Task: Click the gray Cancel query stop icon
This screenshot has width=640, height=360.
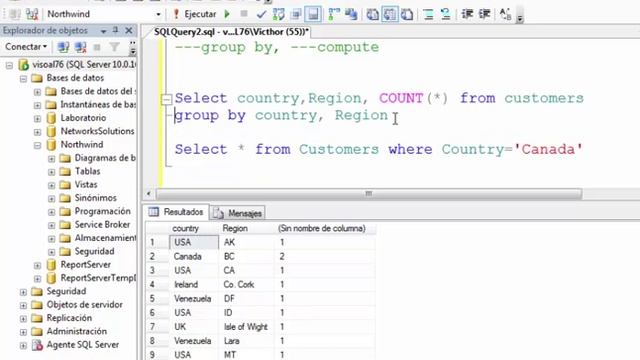Action: coord(244,14)
